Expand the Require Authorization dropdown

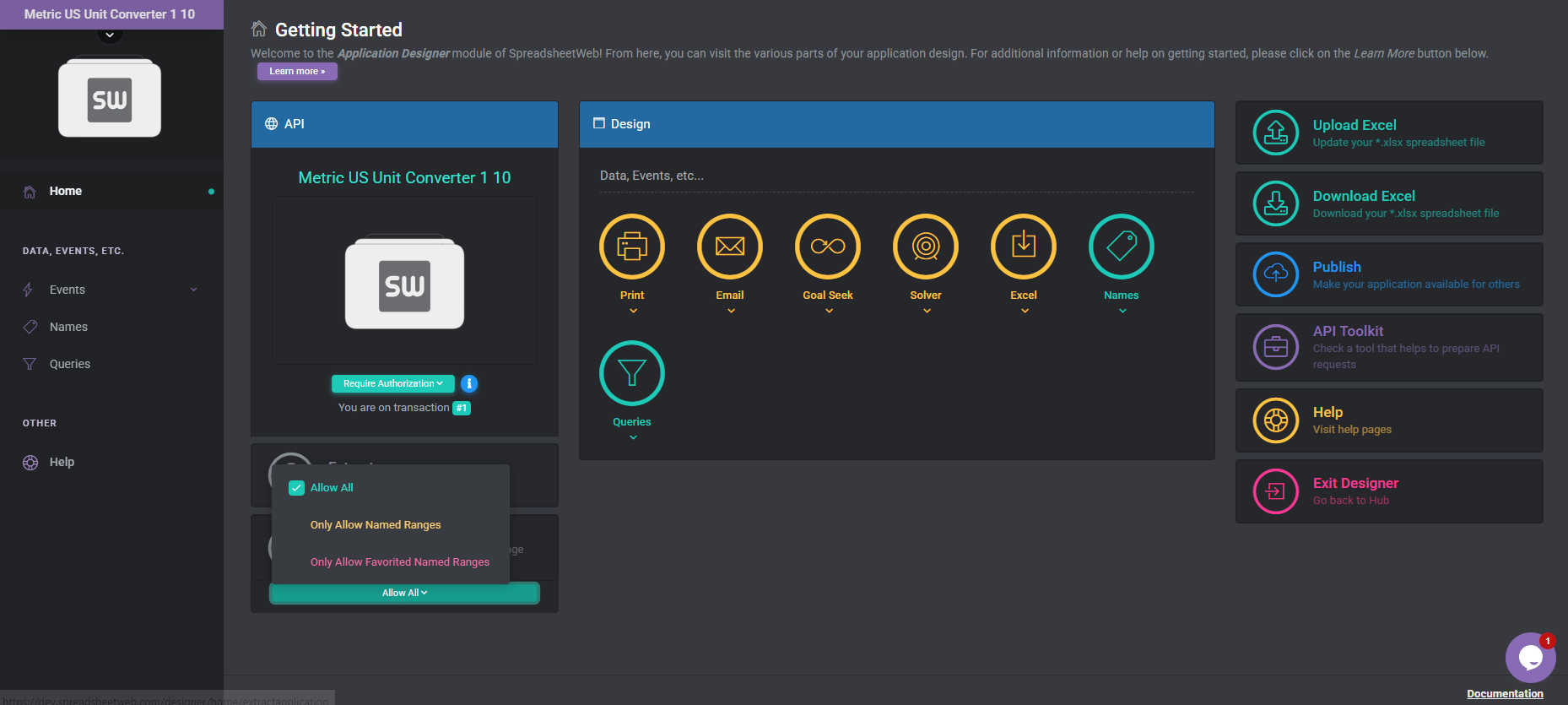point(392,383)
